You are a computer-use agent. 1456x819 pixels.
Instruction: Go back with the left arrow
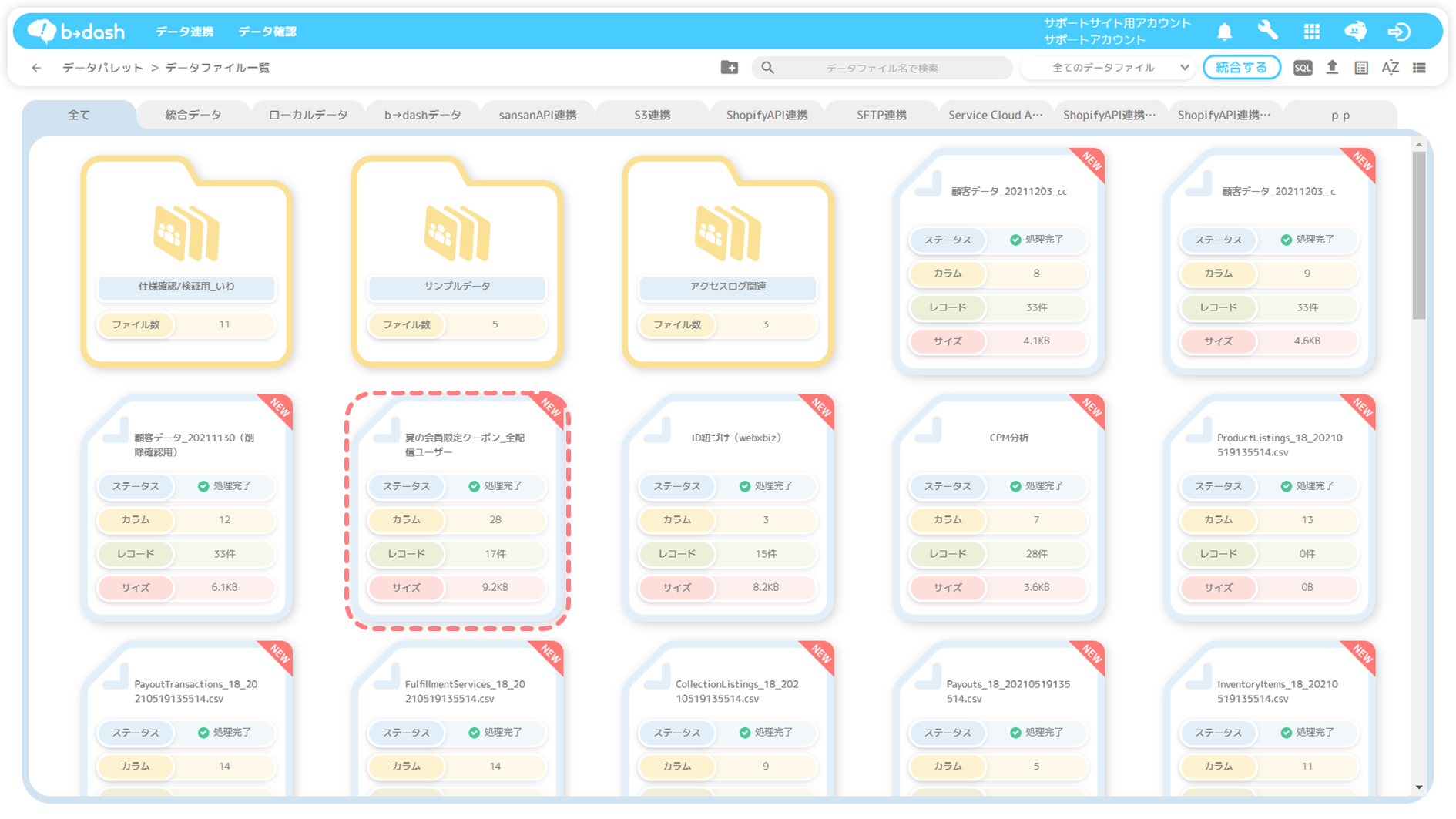[x=36, y=68]
